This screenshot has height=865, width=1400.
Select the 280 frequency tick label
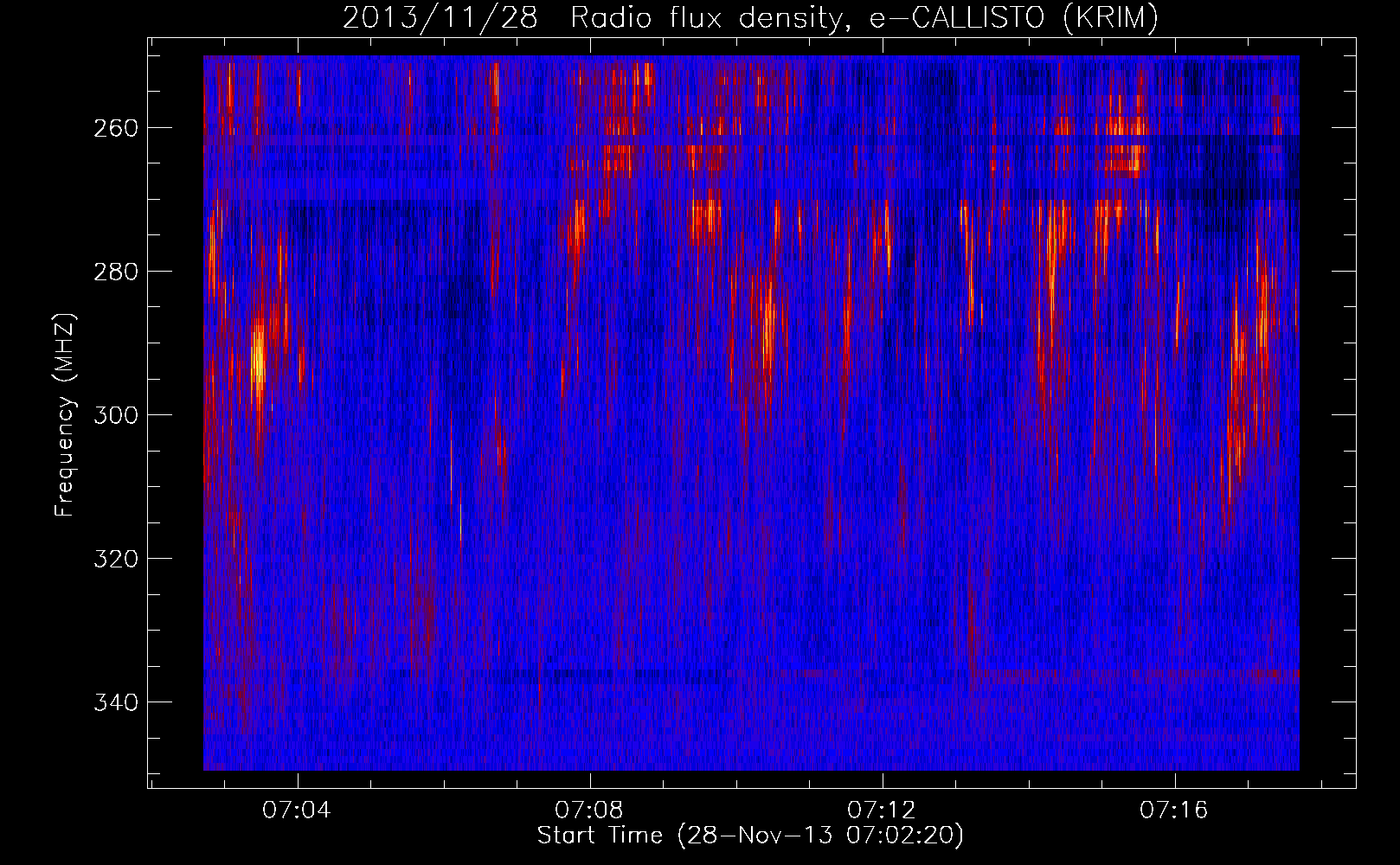click(116, 272)
